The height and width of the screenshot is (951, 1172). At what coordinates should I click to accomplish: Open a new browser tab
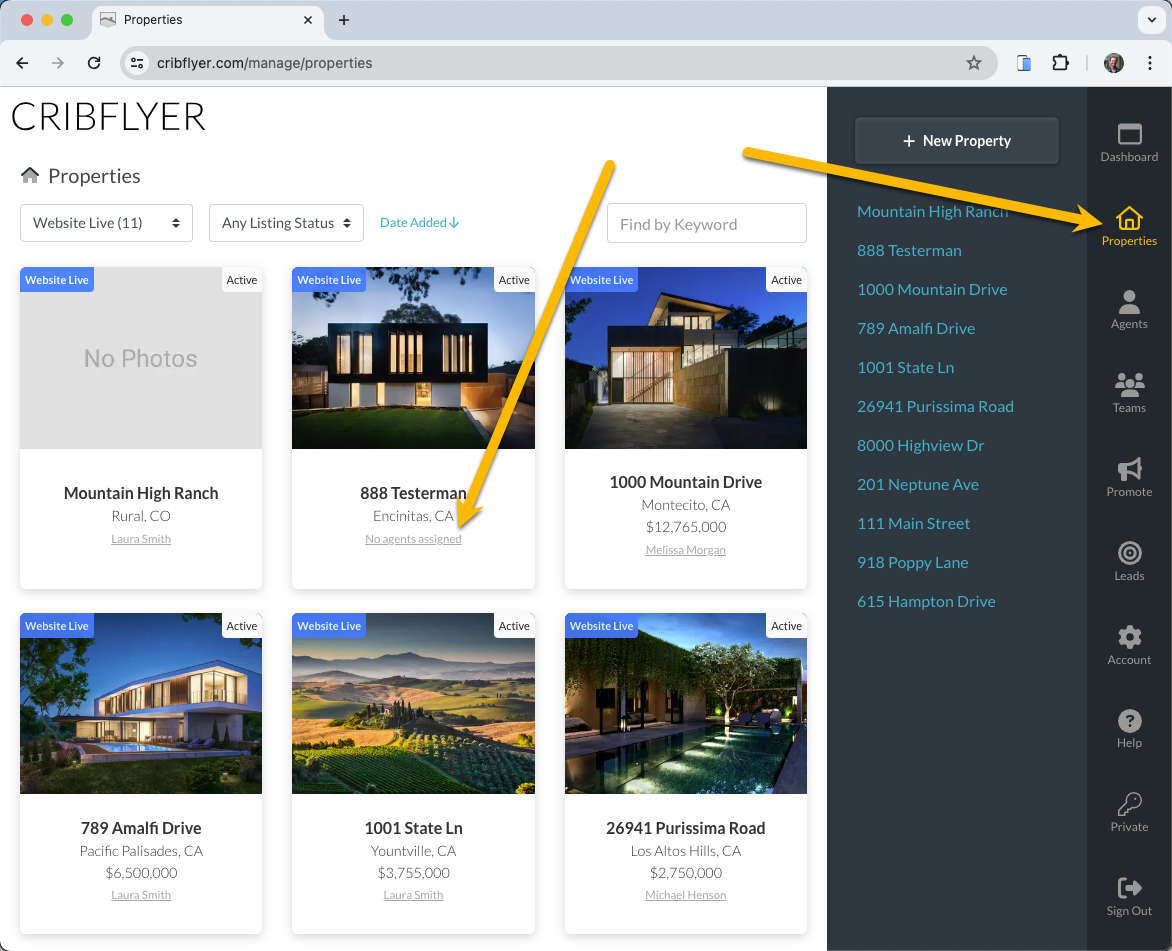click(344, 20)
